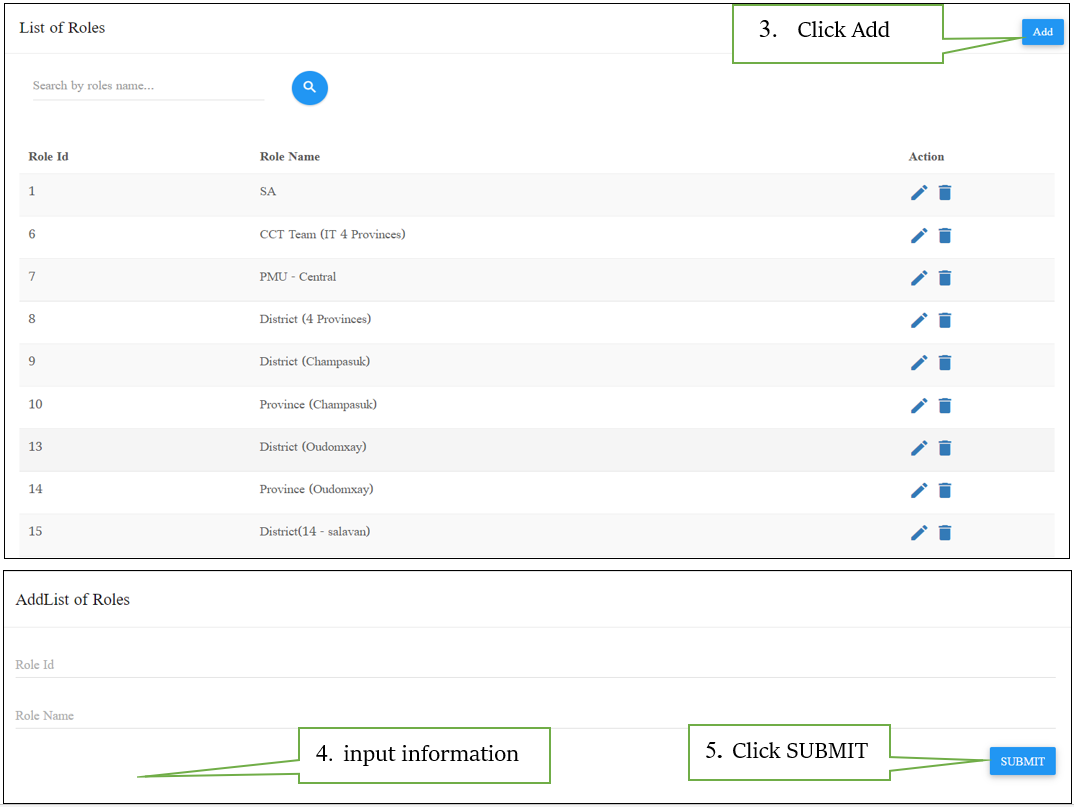Delete Province (Oudomxay) via trash icon
Viewport: 1074px width, 807px height.
[945, 490]
